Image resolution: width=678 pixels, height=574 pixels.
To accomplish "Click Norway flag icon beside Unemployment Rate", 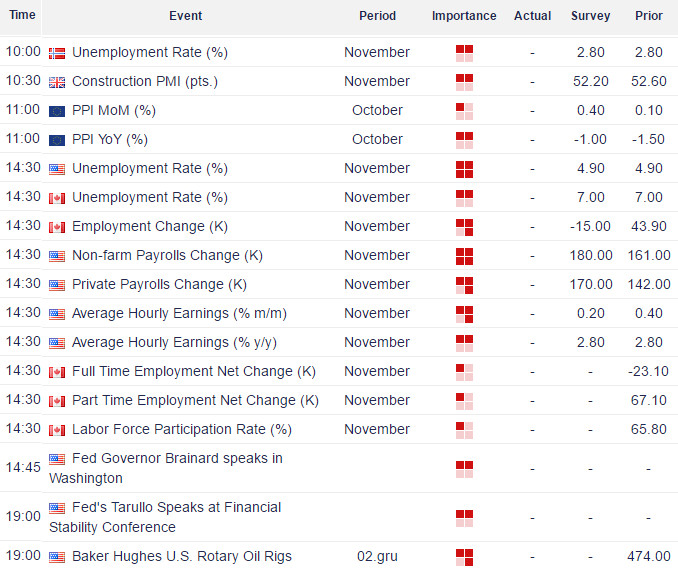I will pyautogui.click(x=57, y=52).
